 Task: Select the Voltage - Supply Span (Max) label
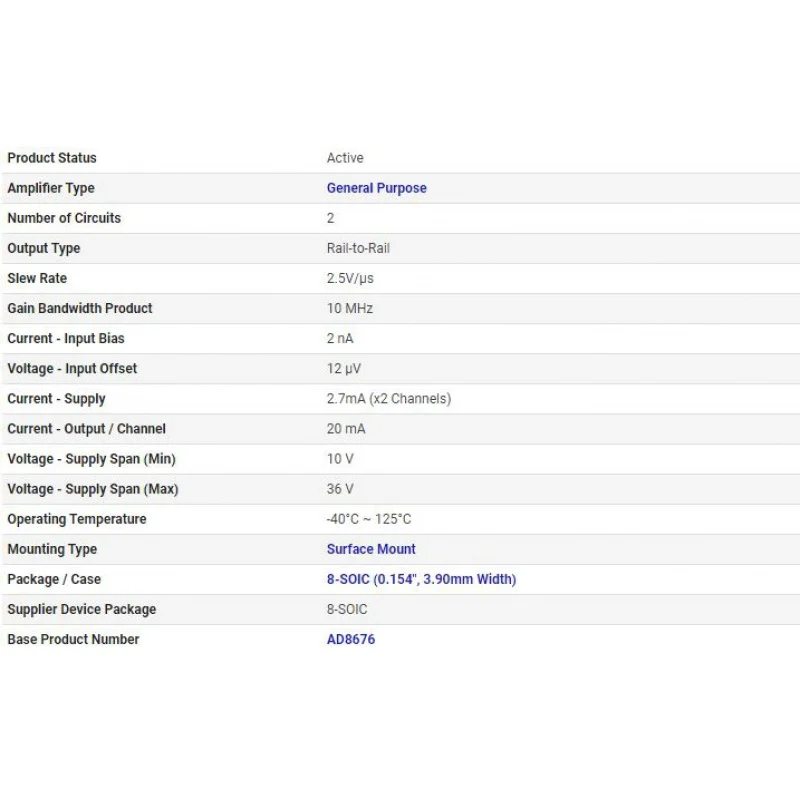point(93,489)
